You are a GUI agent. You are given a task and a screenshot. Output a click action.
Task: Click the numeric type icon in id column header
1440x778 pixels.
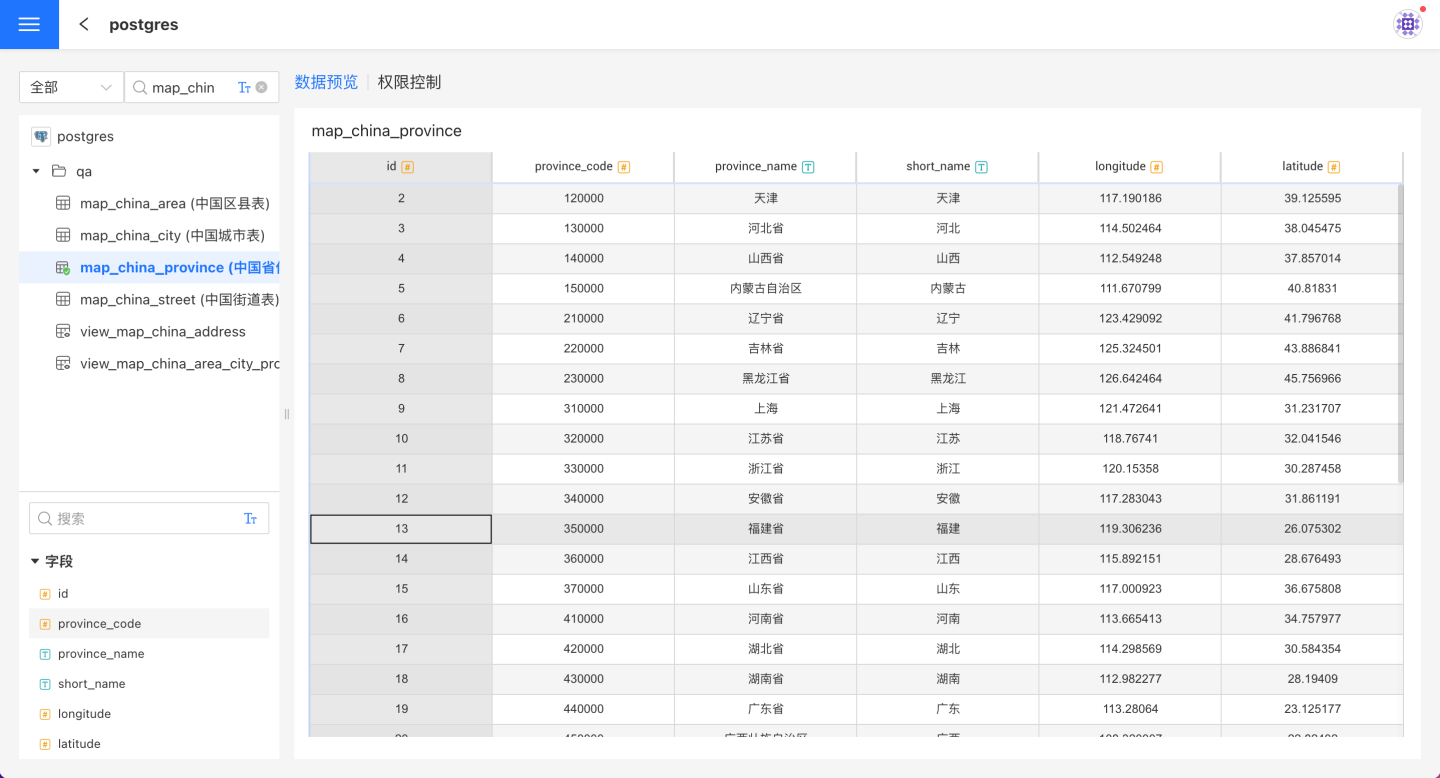point(408,167)
